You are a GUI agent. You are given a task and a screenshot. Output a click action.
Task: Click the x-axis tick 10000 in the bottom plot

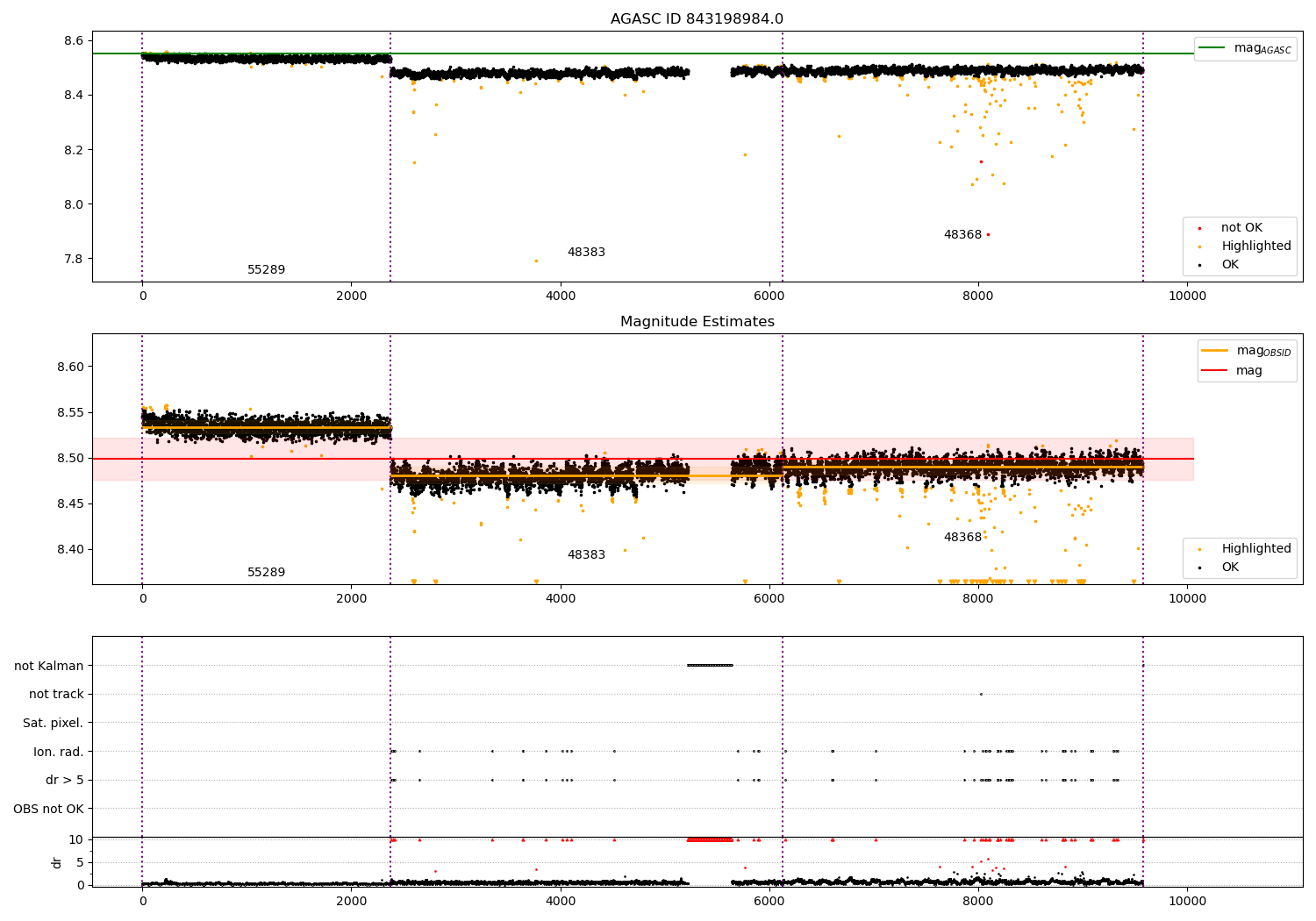coord(1187,901)
